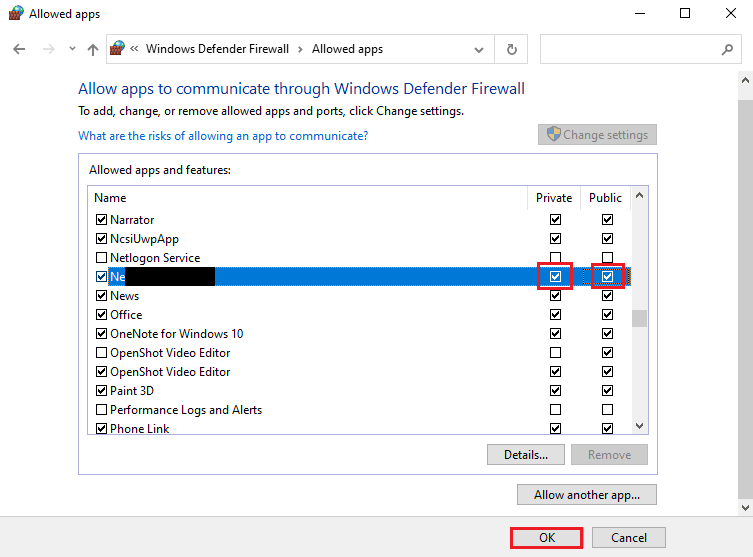This screenshot has height=557, width=753.
Task: Click the Cancel button
Action: point(629,537)
